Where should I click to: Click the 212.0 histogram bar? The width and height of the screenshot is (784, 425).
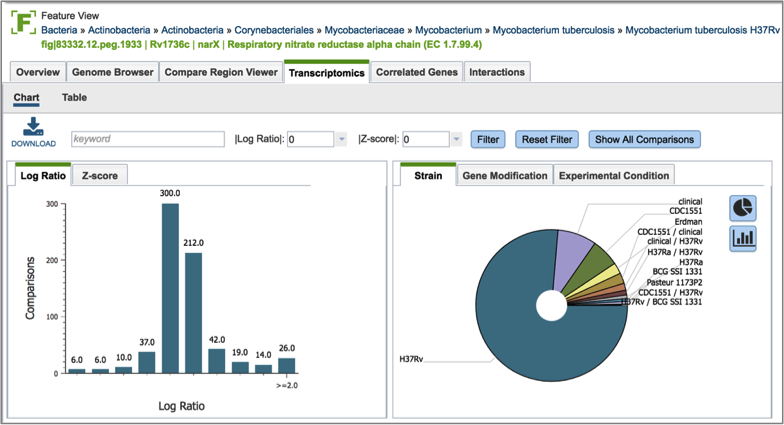pyautogui.click(x=194, y=313)
